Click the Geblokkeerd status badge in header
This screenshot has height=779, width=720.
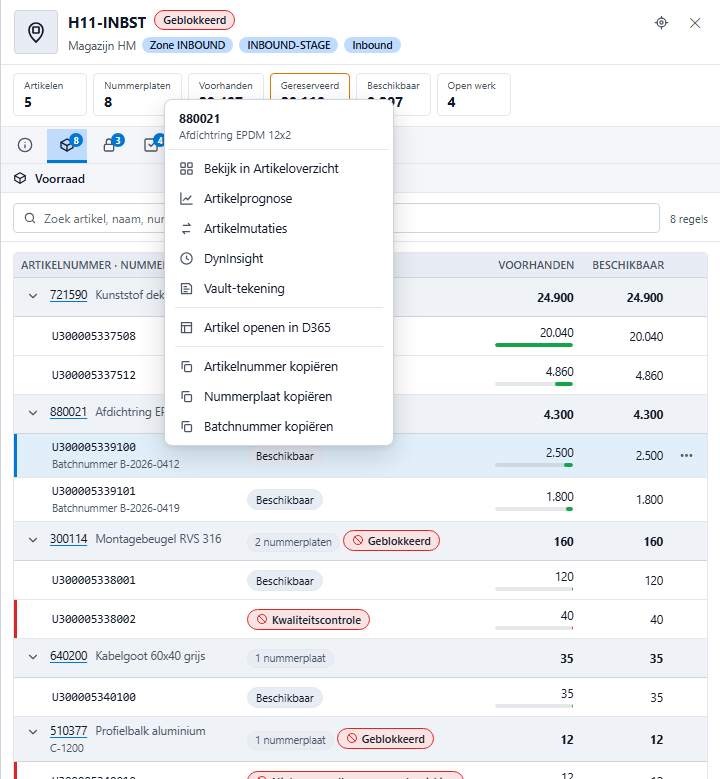(x=194, y=20)
